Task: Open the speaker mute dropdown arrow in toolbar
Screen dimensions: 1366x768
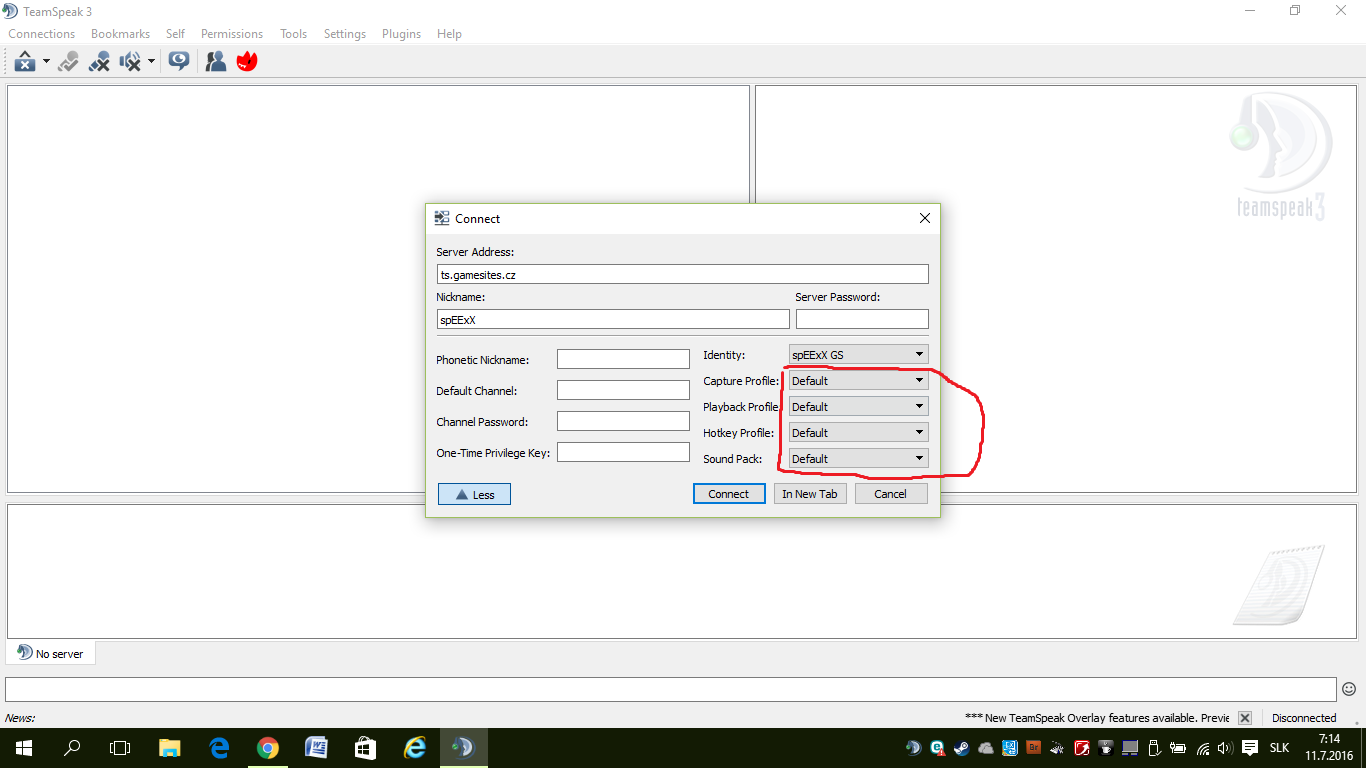Action: click(151, 62)
